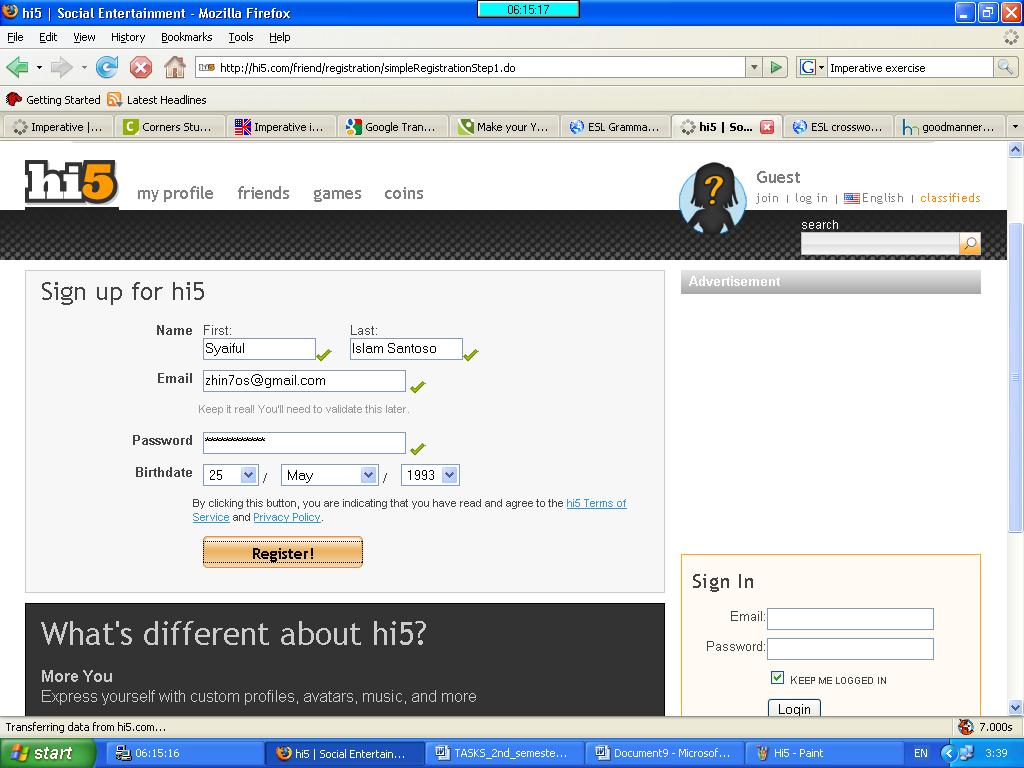Image resolution: width=1024 pixels, height=768 pixels.
Task: Click the green Go arrow button
Action: (775, 67)
